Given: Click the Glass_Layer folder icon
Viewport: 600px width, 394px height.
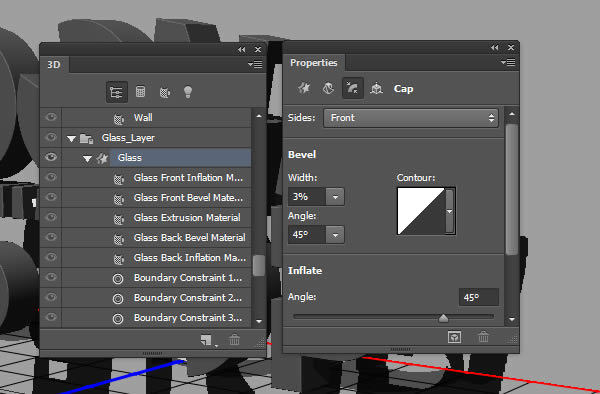Looking at the screenshot, I should coord(87,138).
